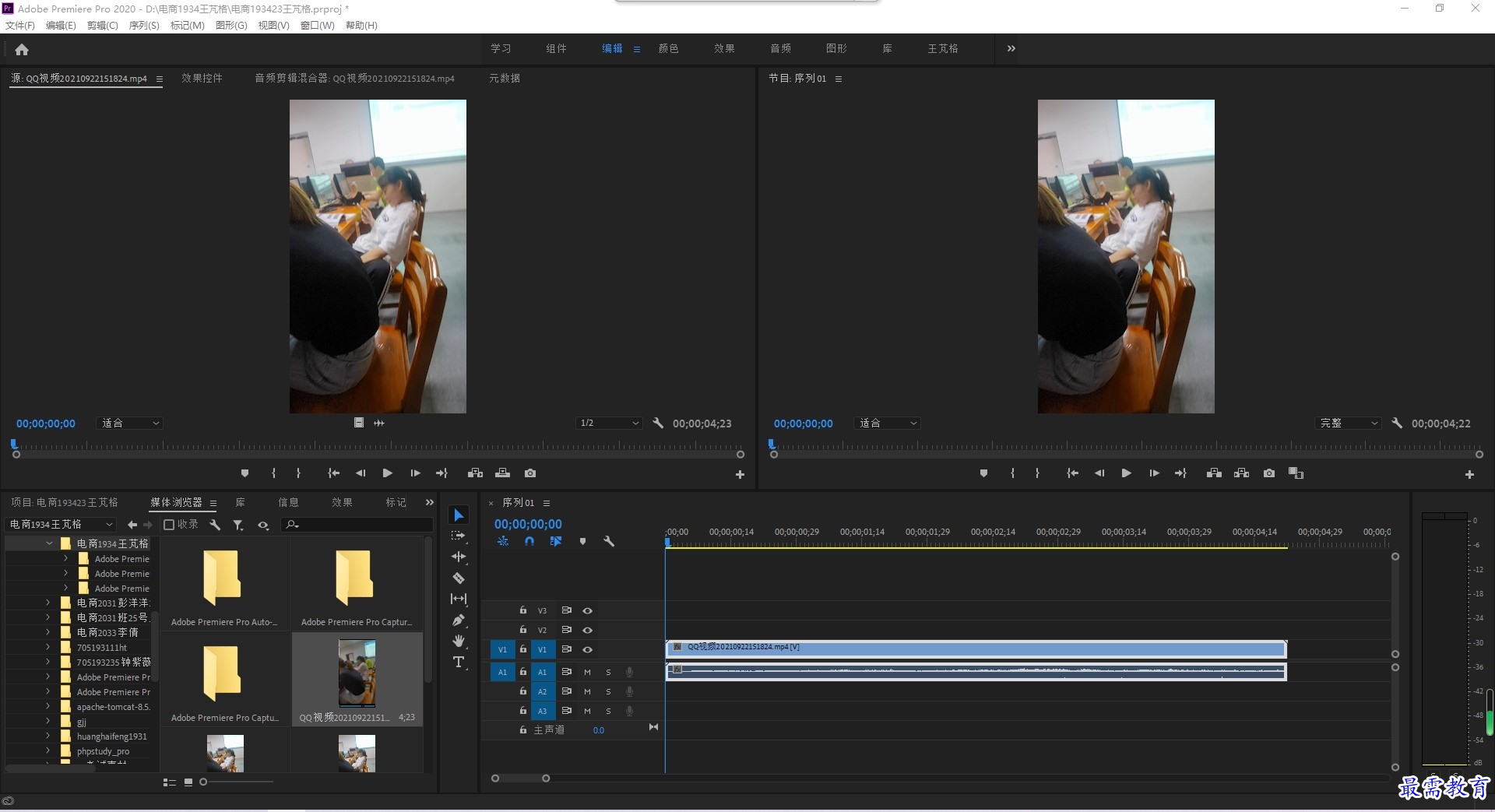Open source monitor settings wrench
The height and width of the screenshot is (812, 1495).
[x=658, y=423]
